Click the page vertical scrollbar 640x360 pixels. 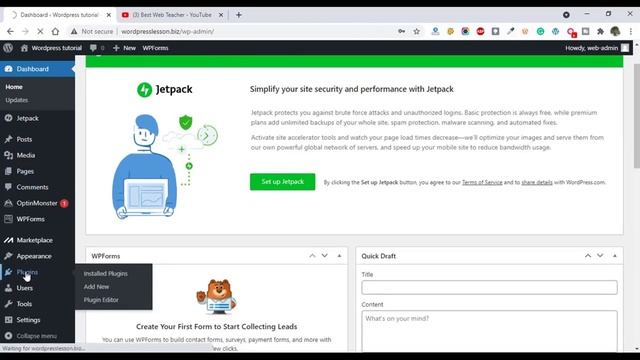[637, 116]
